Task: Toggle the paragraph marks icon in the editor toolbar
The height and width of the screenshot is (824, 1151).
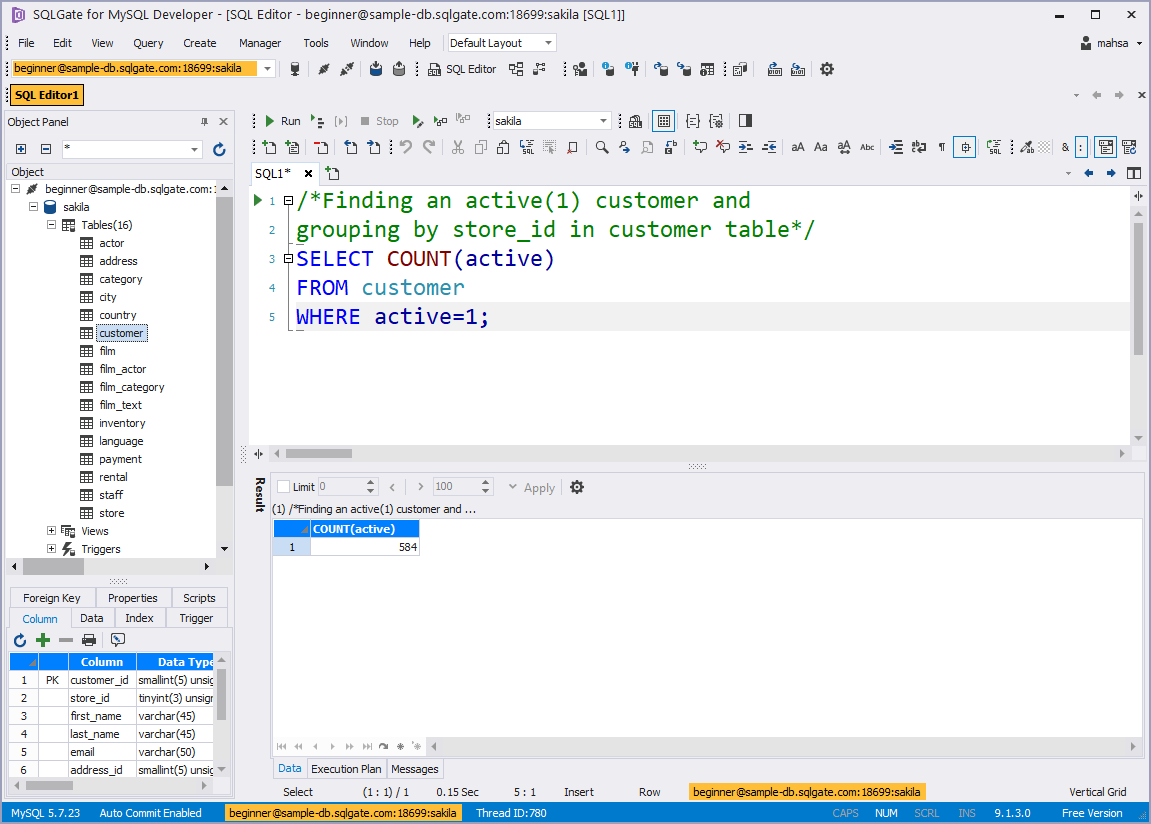Action: click(941, 147)
